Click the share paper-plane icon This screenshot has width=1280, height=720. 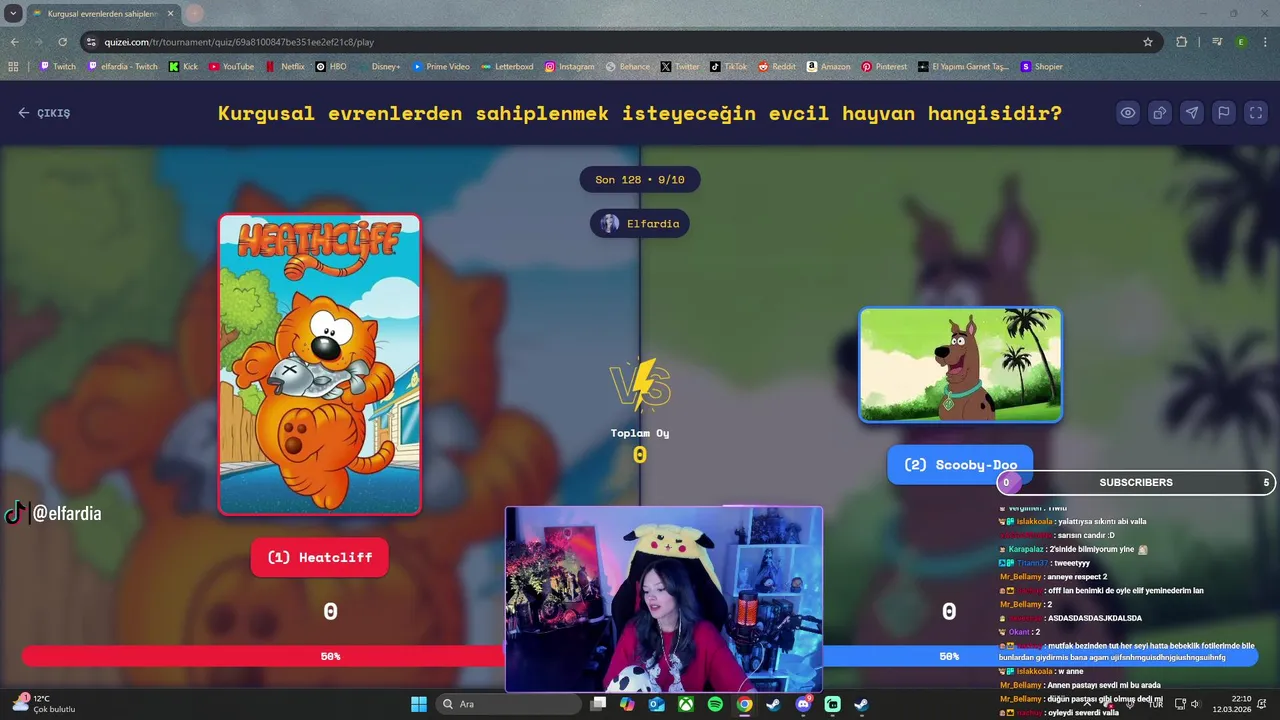pyautogui.click(x=1192, y=113)
